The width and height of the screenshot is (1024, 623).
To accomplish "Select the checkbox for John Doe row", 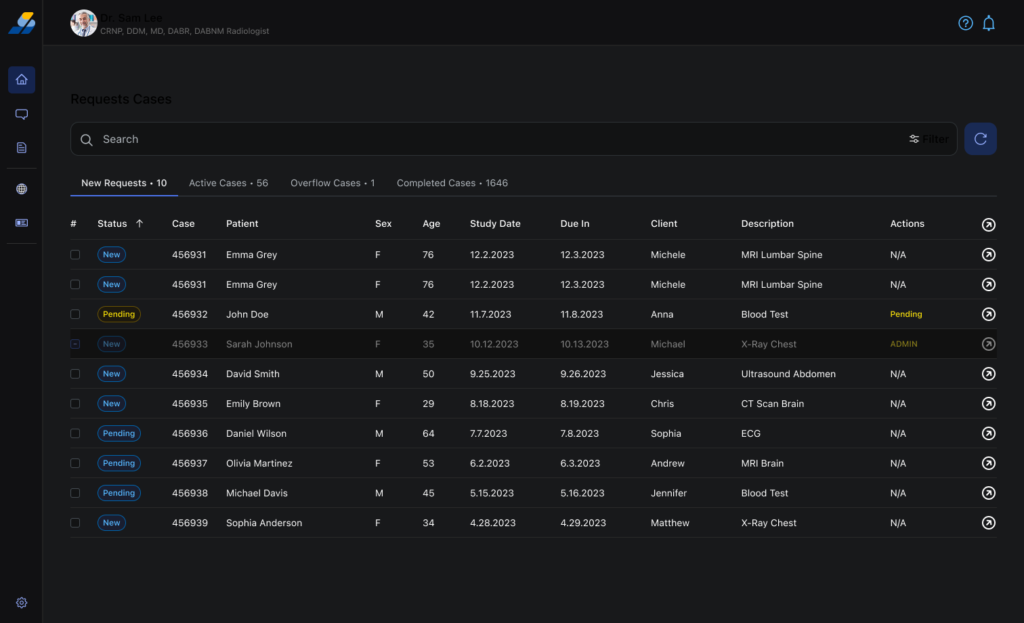I will click(75, 314).
